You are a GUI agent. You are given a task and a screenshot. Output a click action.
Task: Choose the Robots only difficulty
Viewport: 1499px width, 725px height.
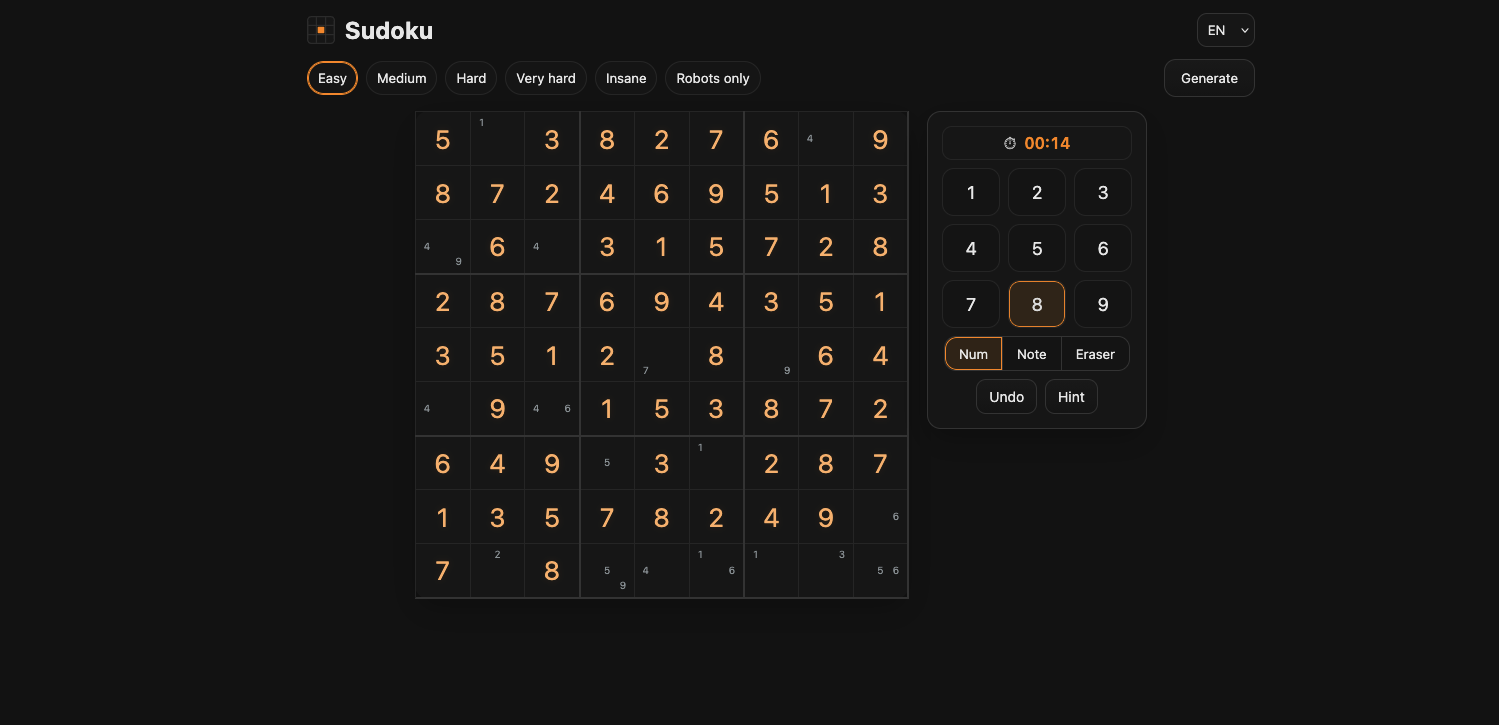(712, 78)
